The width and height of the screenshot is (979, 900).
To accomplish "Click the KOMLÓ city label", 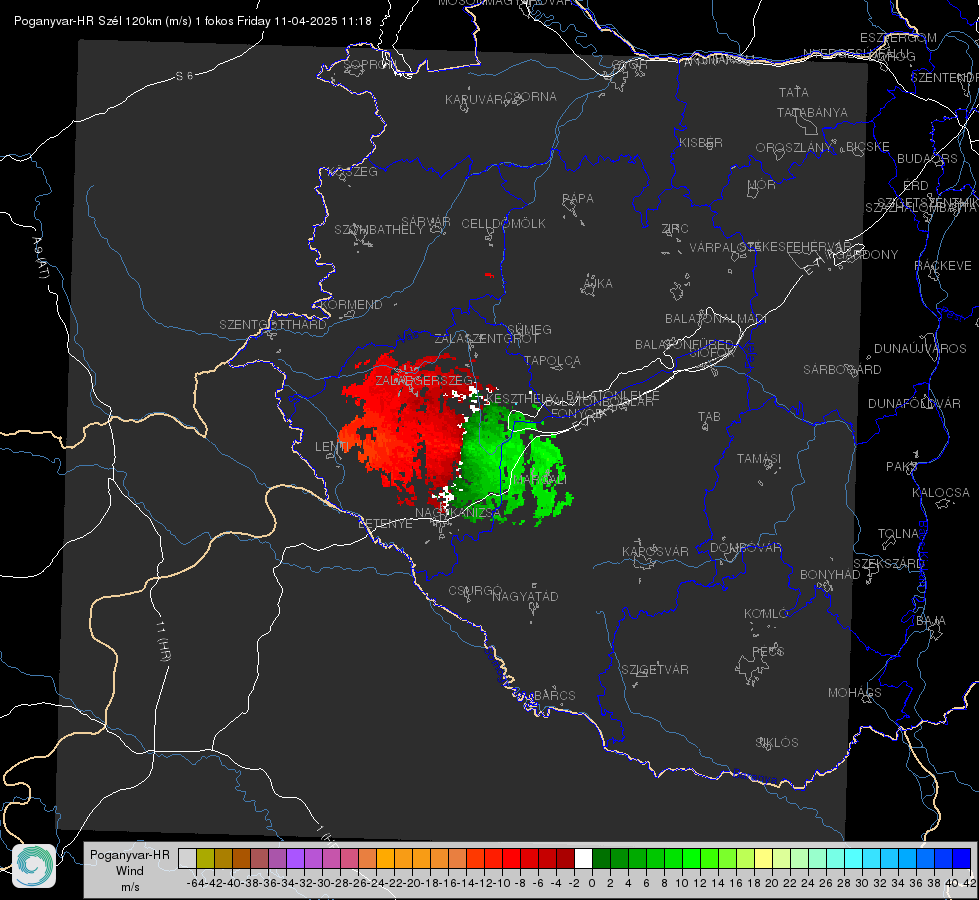I will tap(765, 615).
